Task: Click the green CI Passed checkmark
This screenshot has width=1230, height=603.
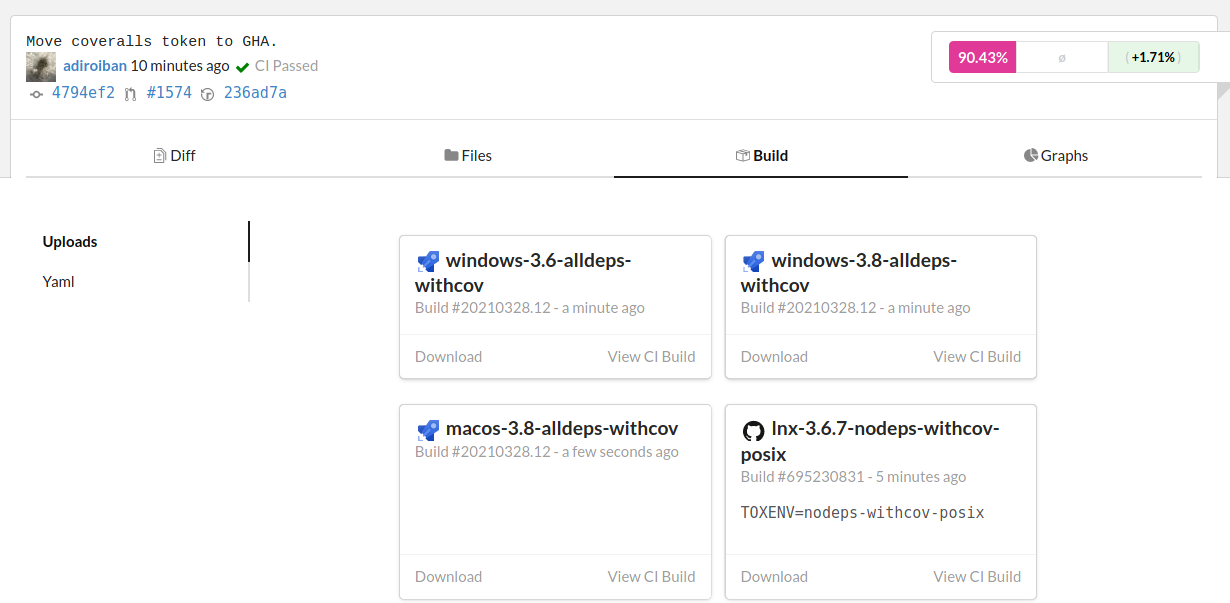Action: 242,67
